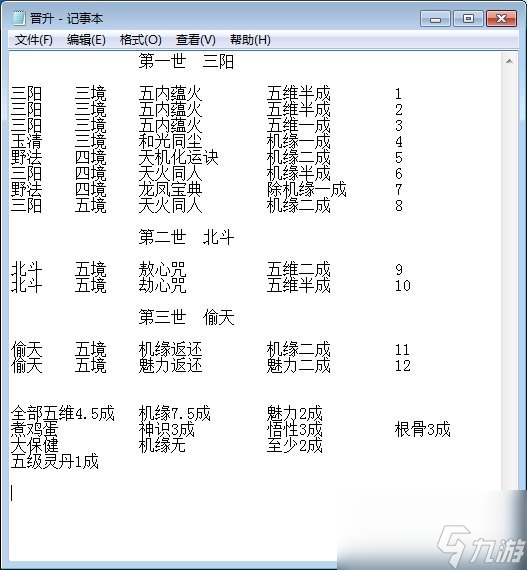The width and height of the screenshot is (527, 570).
Task: Click the text 大保健
Action: pyautogui.click(x=34, y=445)
